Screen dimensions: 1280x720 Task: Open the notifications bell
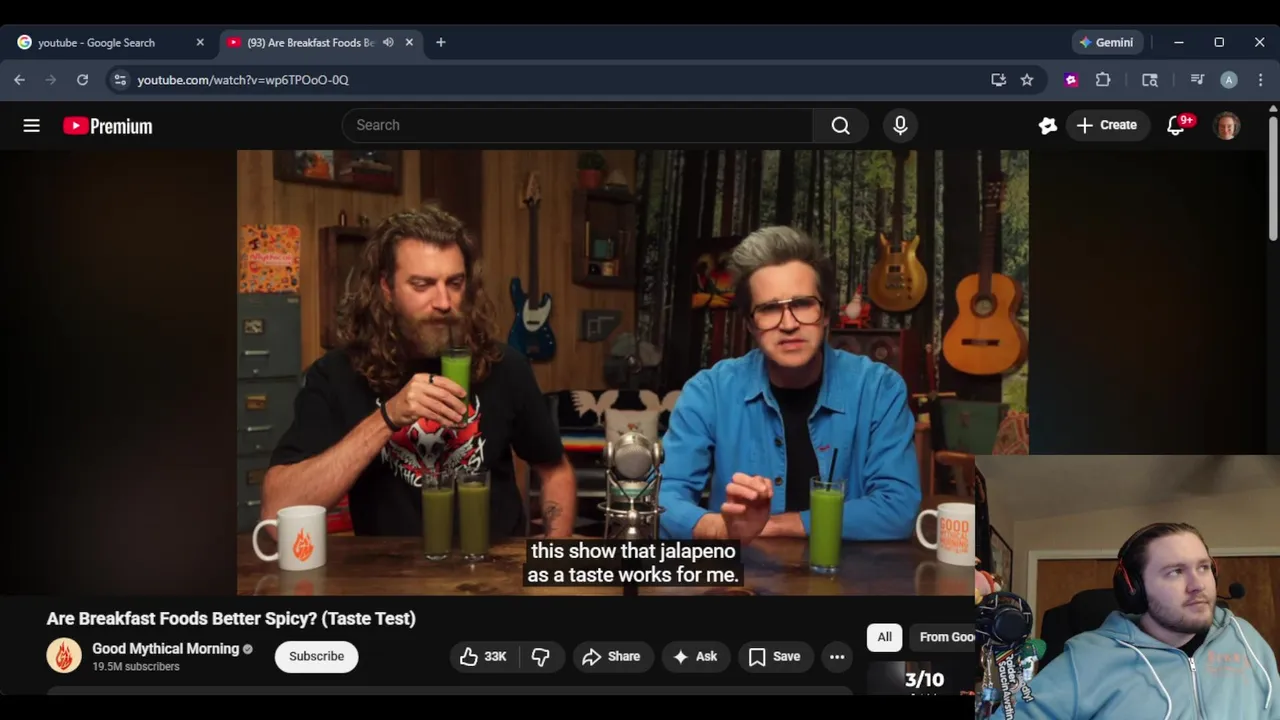coord(1177,125)
